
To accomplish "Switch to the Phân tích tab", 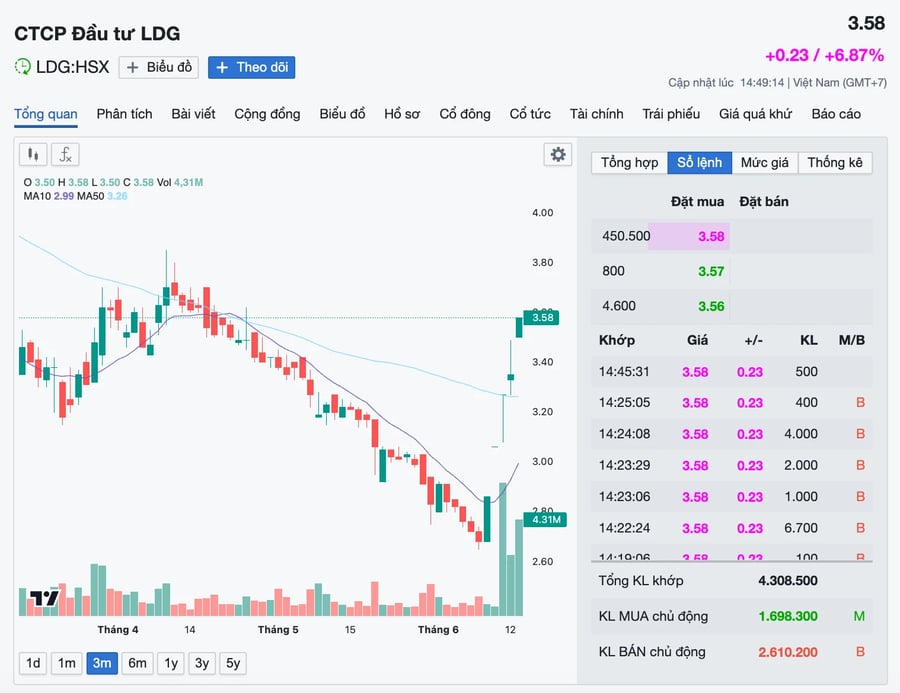I will (x=125, y=114).
